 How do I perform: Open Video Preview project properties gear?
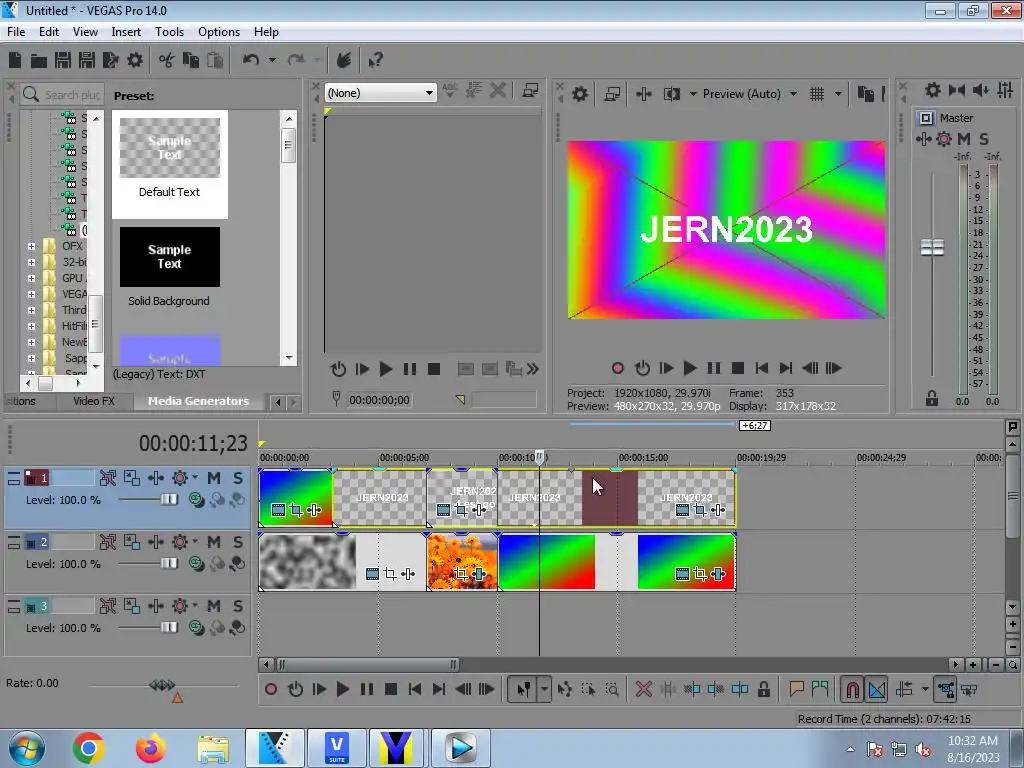(580, 94)
